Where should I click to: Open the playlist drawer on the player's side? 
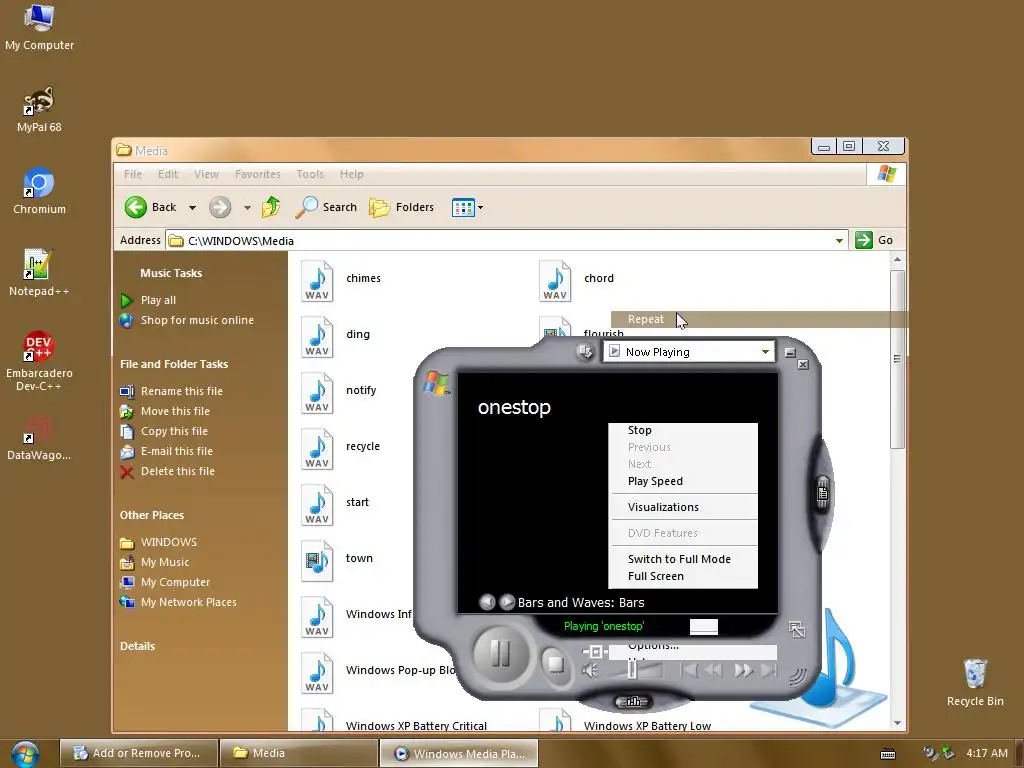pos(823,493)
